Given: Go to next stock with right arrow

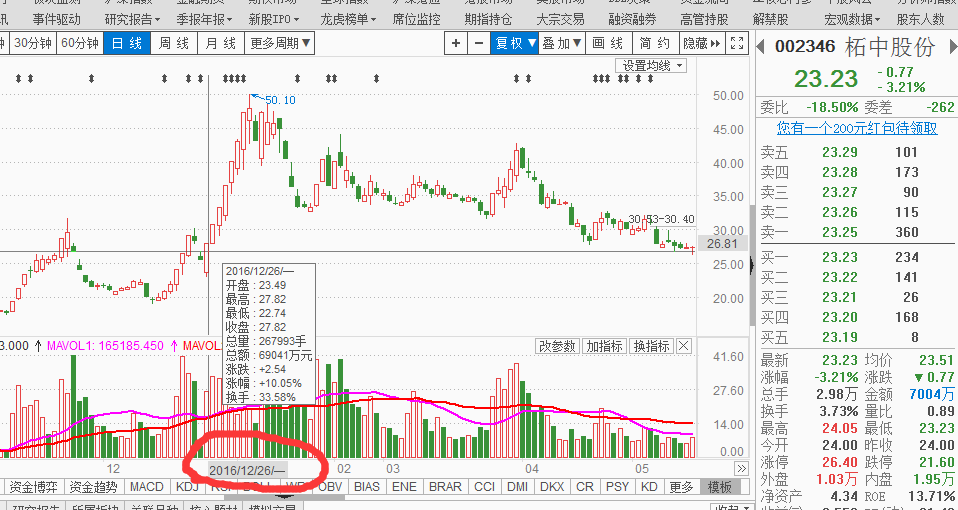Looking at the screenshot, I should coord(953,46).
